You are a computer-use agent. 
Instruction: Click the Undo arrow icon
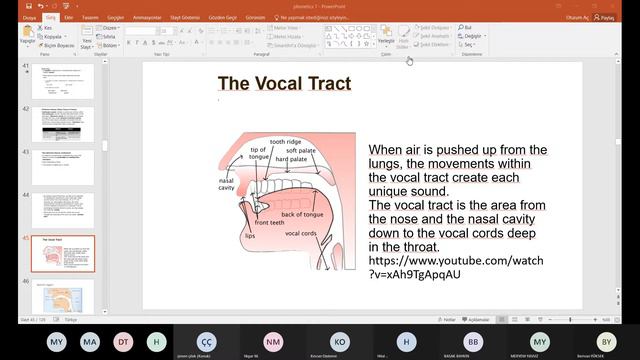tap(40, 6)
